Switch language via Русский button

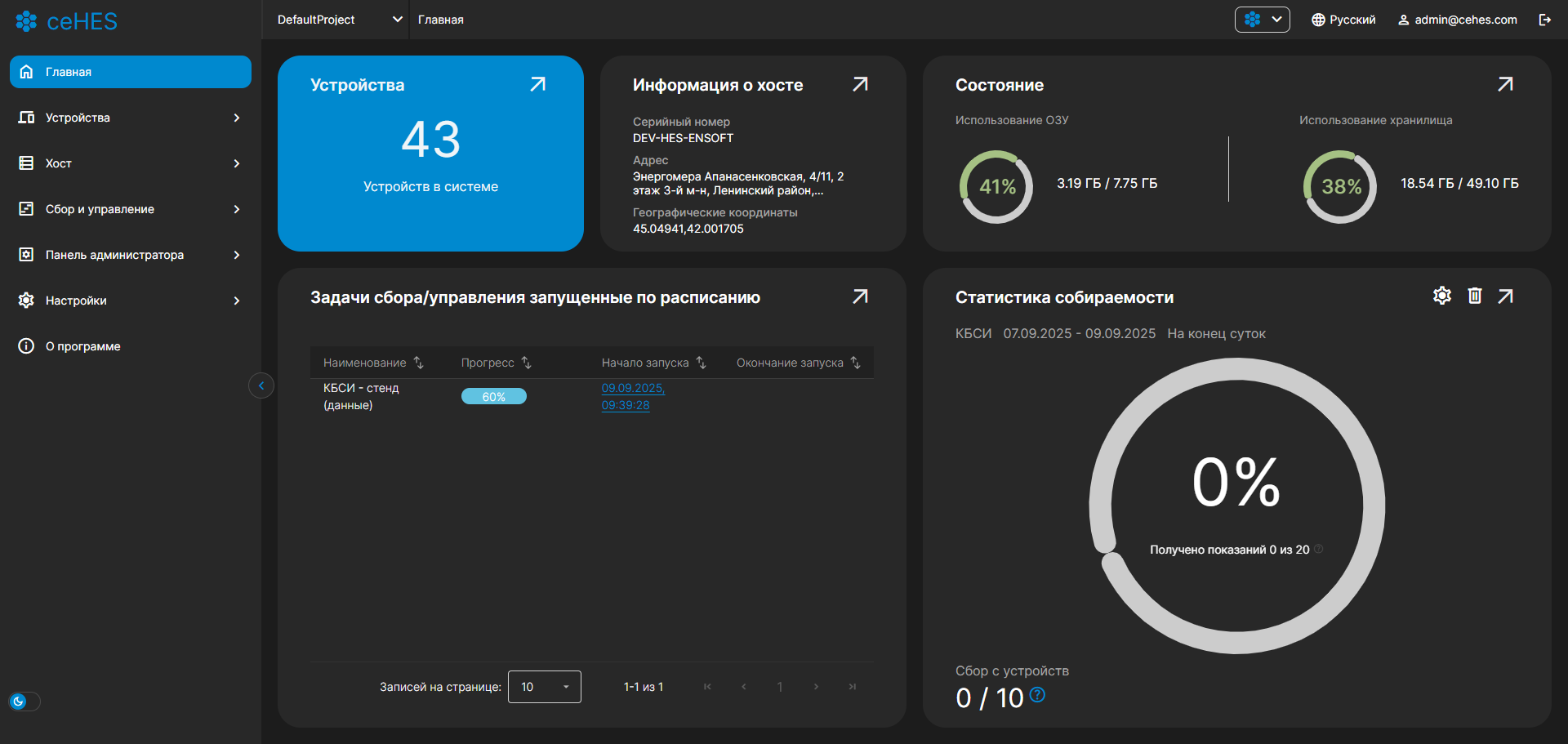click(1343, 20)
